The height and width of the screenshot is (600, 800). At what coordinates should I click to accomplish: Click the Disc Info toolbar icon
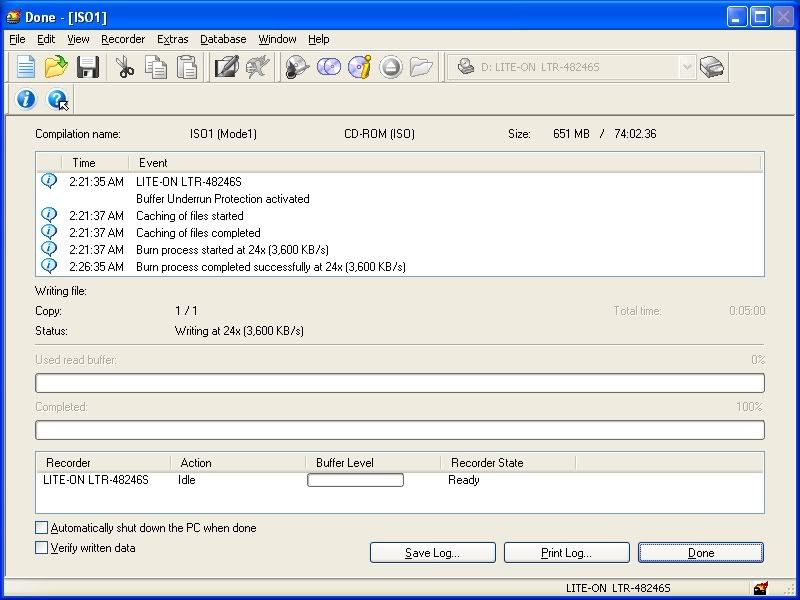(359, 67)
